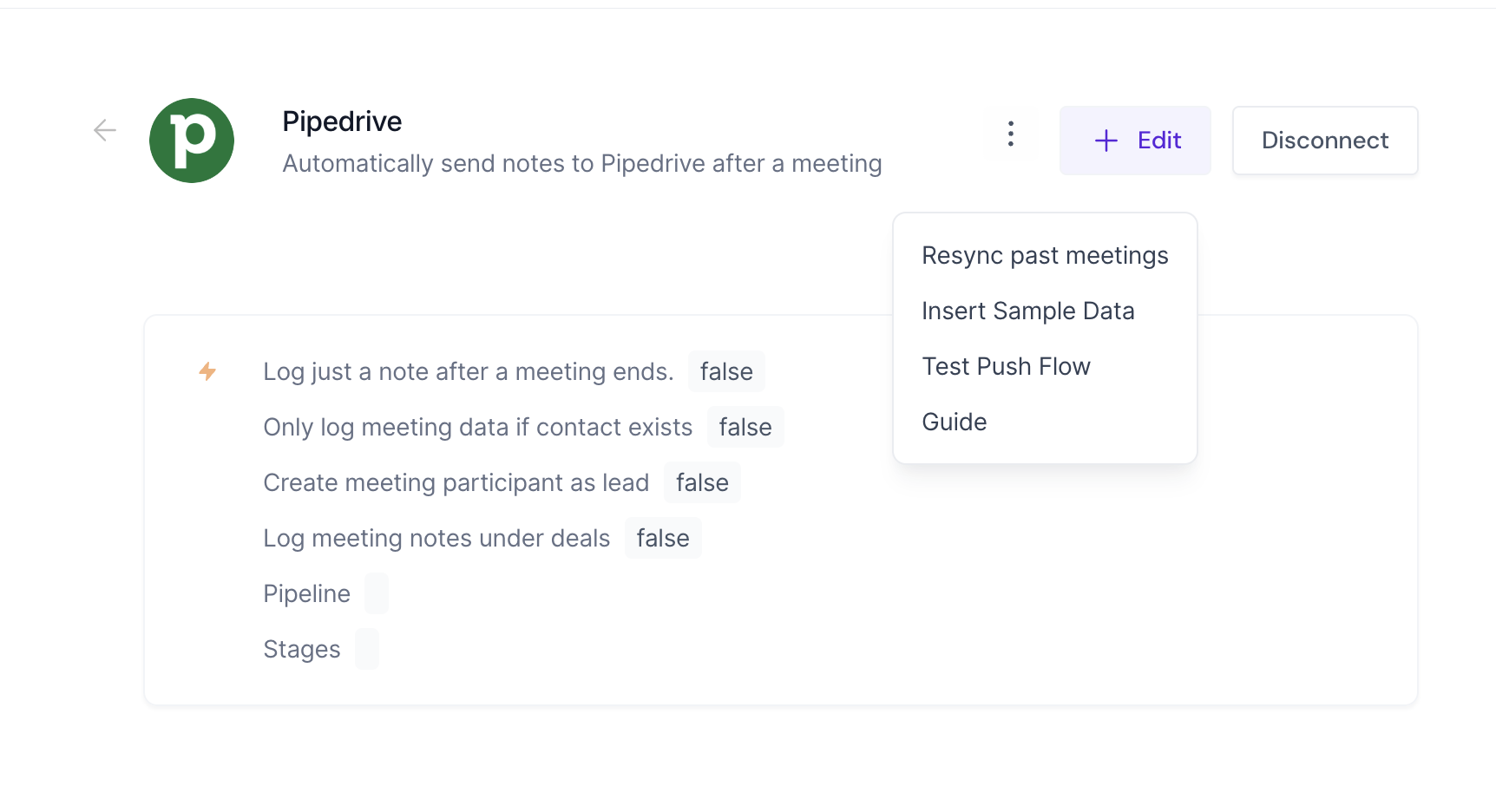Viewport: 1496px width, 812px height.
Task: Click the Only log meeting data label
Action: [477, 428]
